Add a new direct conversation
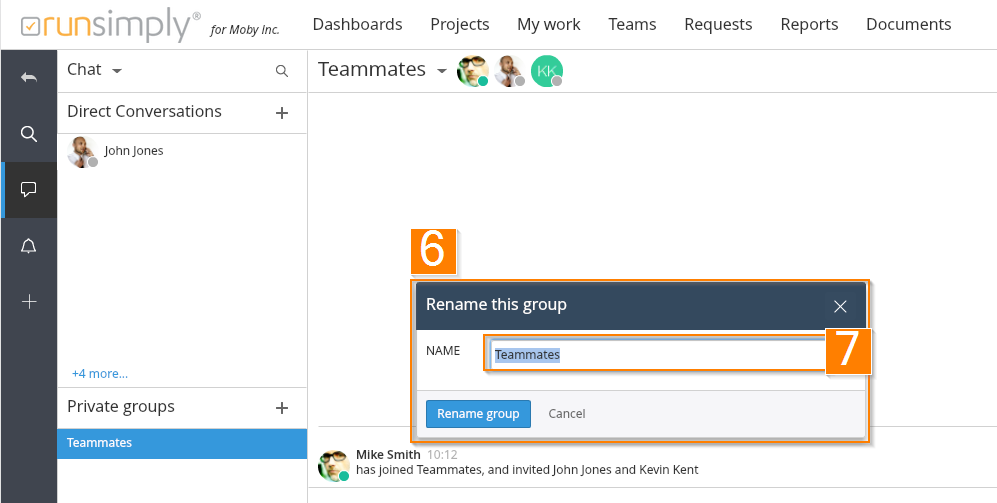The height and width of the screenshot is (503, 997). 282,113
